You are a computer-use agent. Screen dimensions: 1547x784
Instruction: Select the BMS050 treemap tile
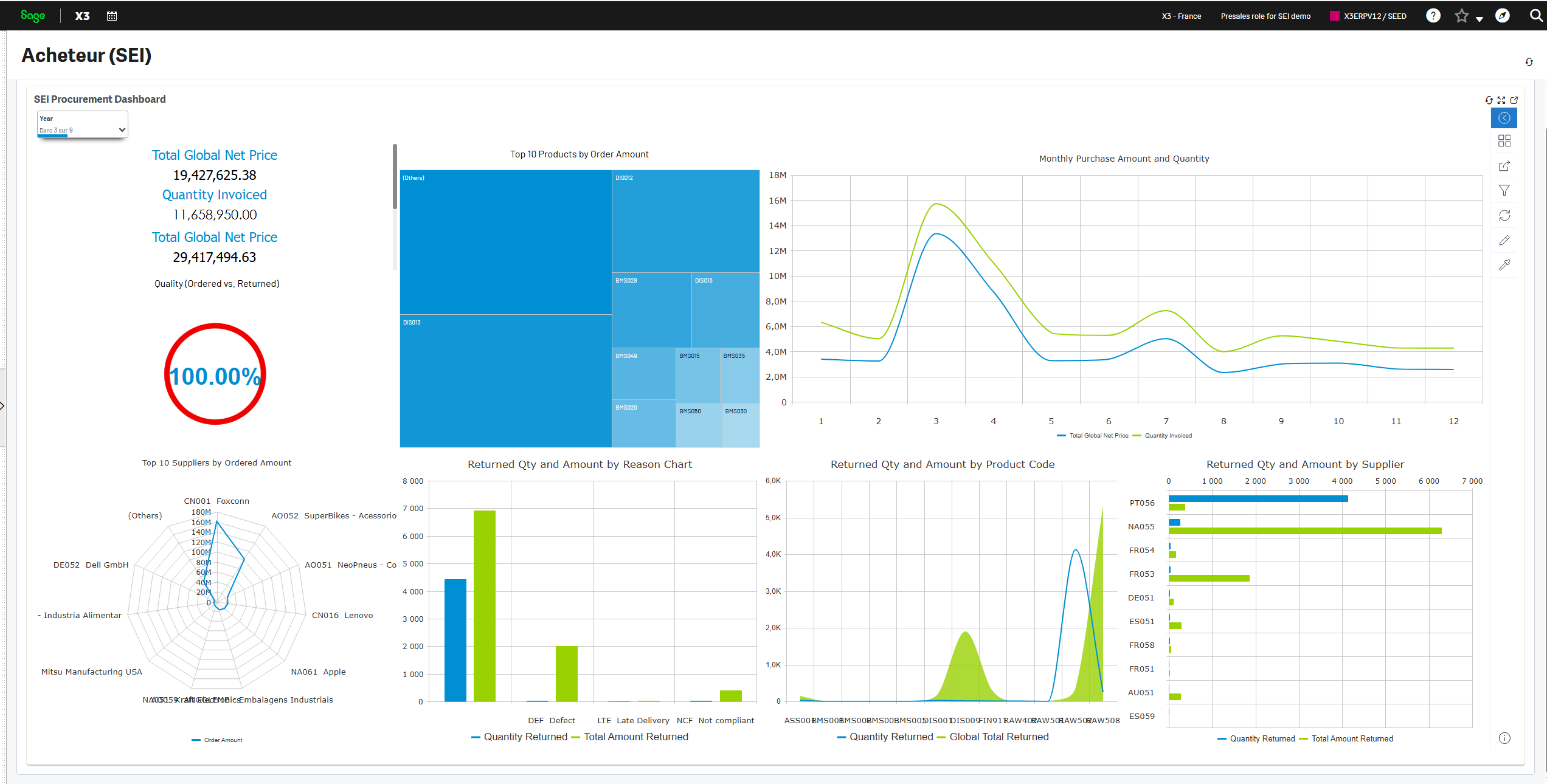coord(699,425)
